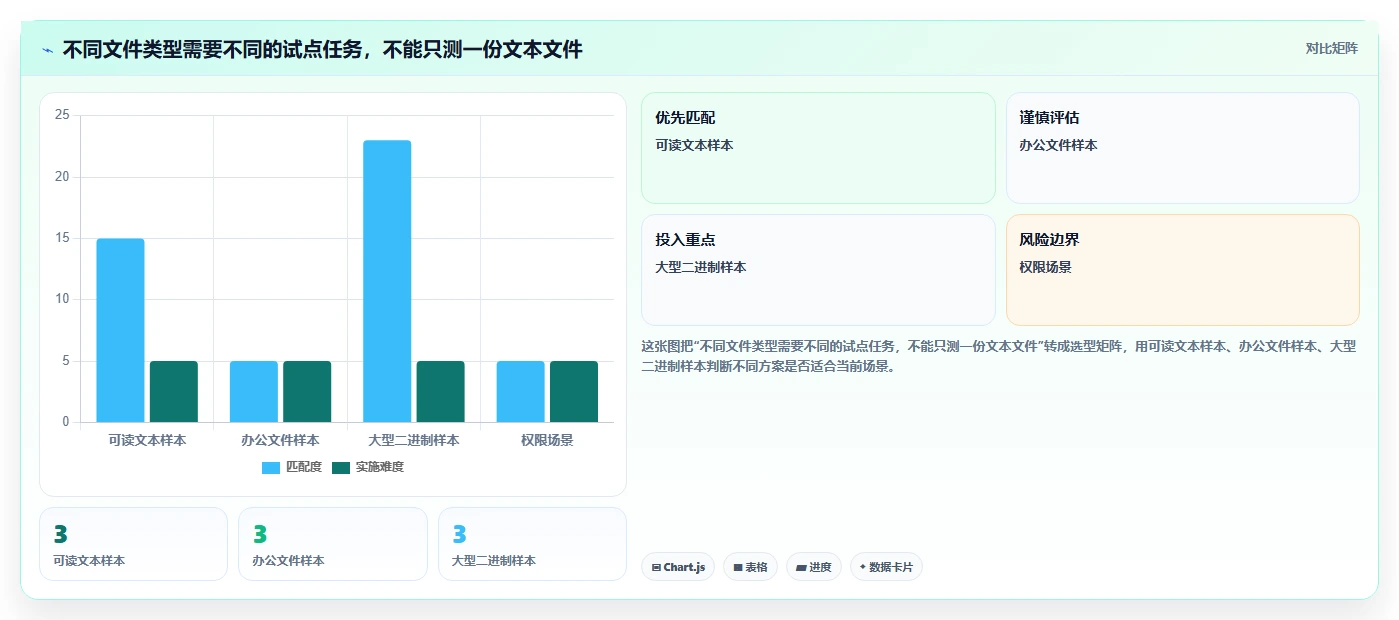Screen dimensions: 1399x620
Task: Click the 实施难度 bar for 可读文本样本
Action: (174, 391)
